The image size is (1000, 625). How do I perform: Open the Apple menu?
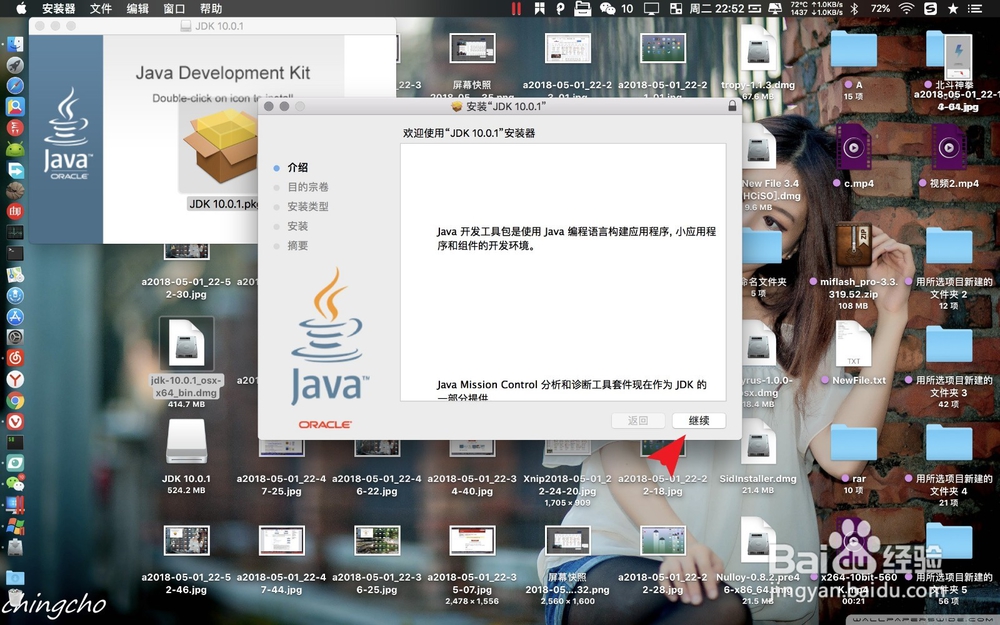(x=21, y=8)
